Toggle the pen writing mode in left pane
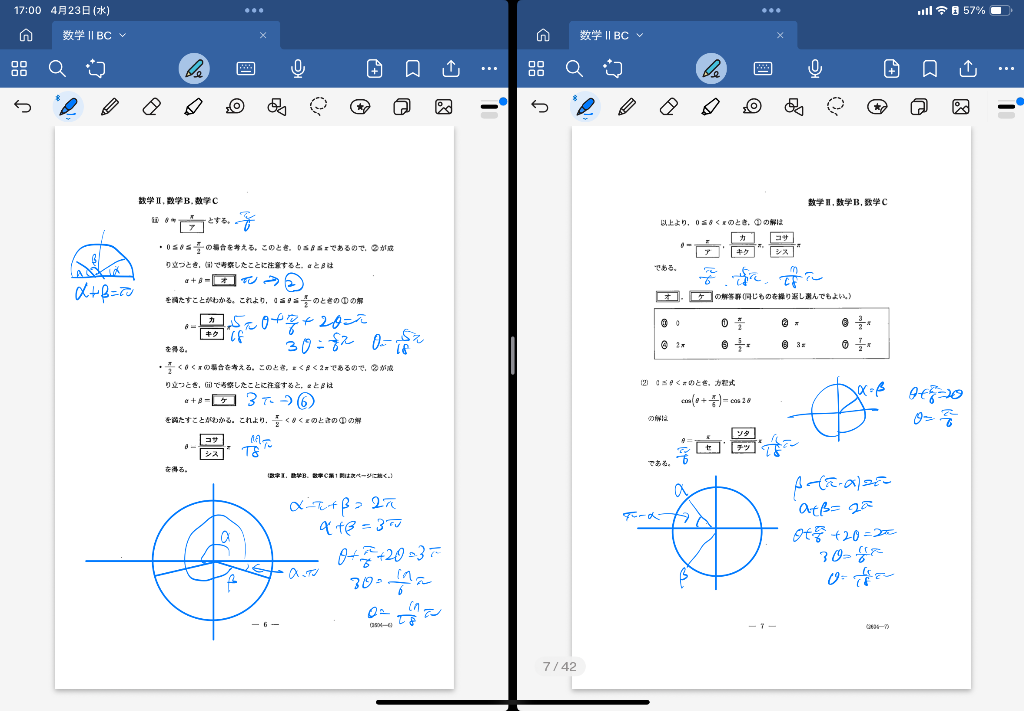1024x711 pixels. pyautogui.click(x=194, y=69)
